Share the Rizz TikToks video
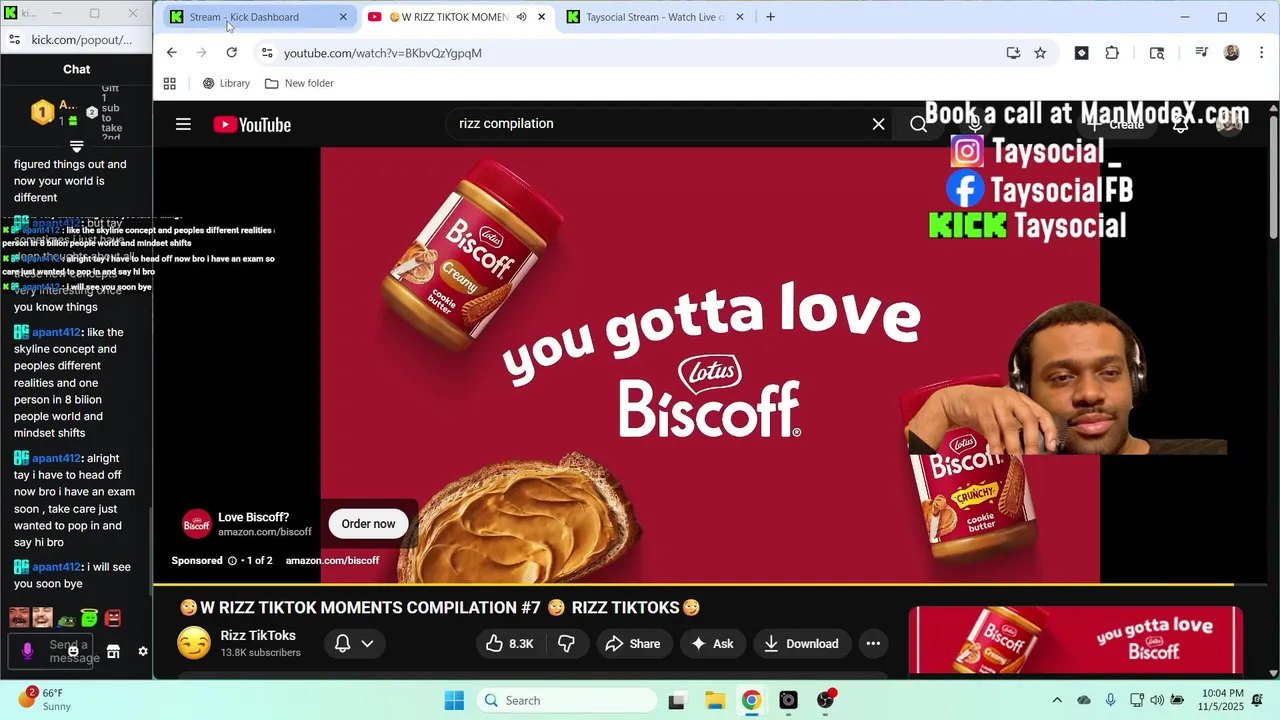 click(633, 644)
